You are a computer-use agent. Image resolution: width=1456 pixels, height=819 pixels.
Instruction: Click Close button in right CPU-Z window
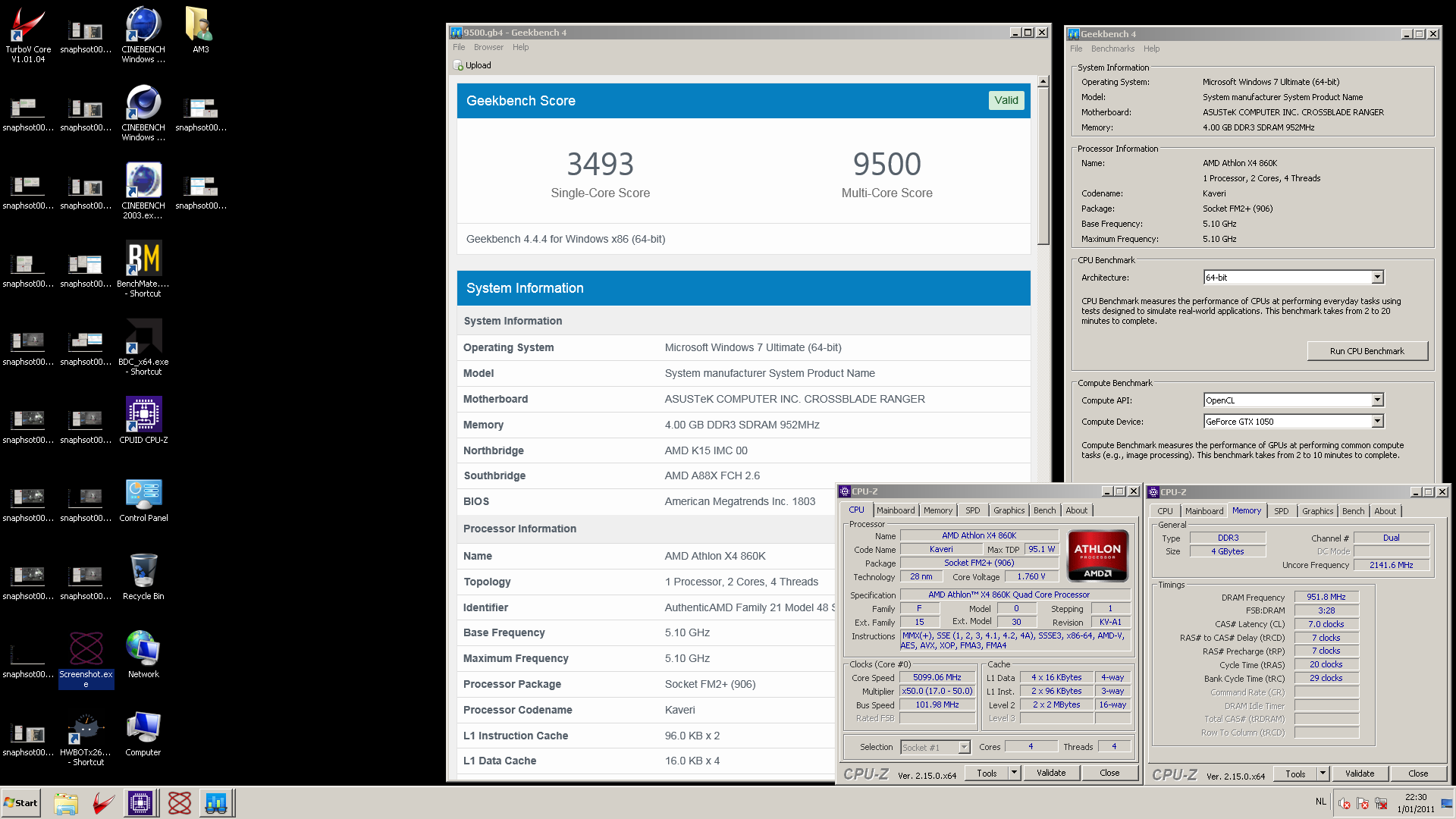point(1418,773)
